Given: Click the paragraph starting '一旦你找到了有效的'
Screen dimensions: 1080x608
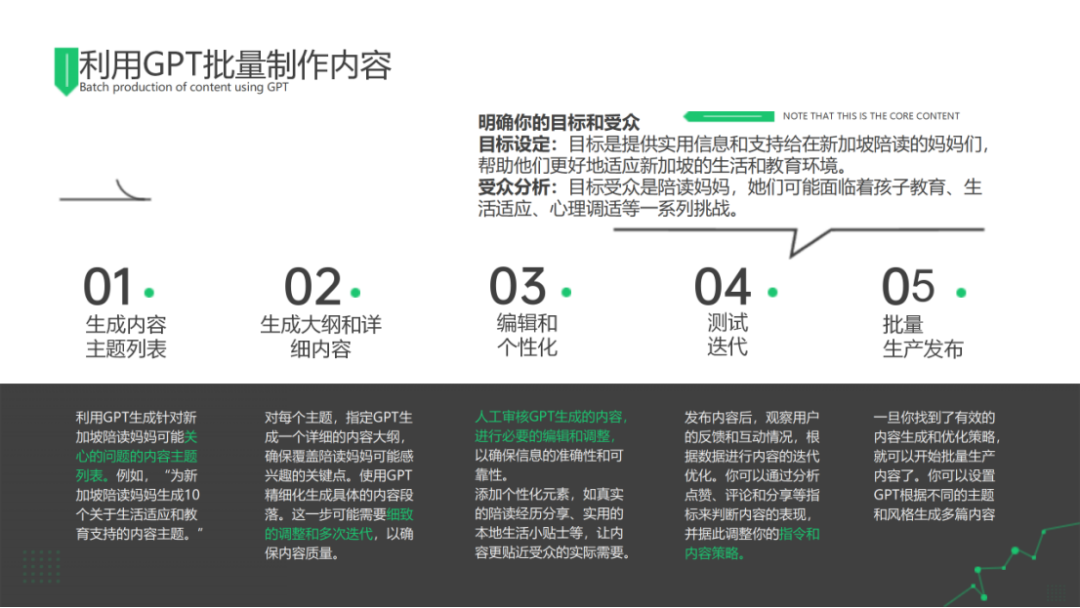Looking at the screenshot, I should [937, 465].
